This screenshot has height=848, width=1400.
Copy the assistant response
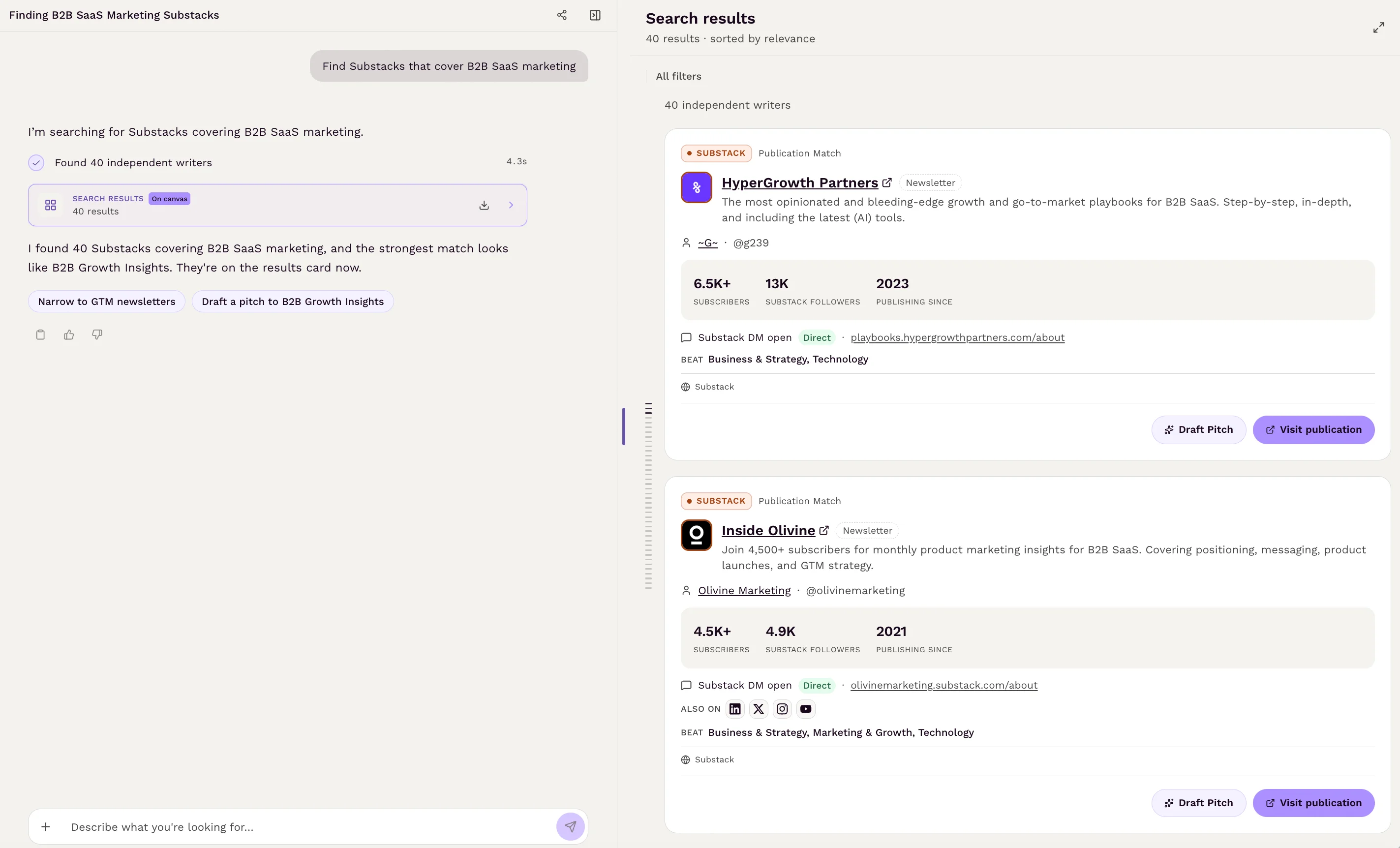40,334
